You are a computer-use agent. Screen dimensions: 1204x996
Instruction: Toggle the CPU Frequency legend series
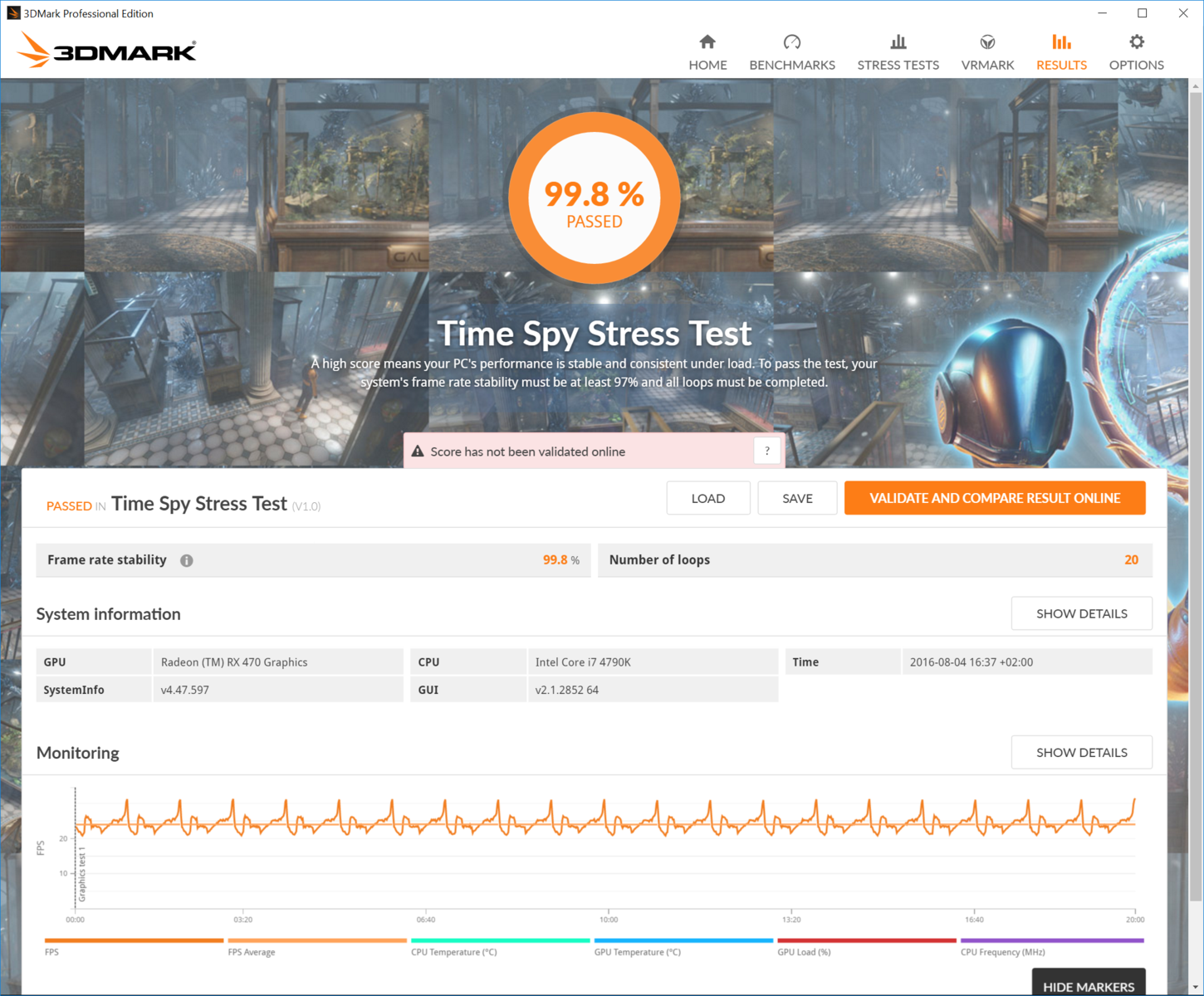point(1052,947)
